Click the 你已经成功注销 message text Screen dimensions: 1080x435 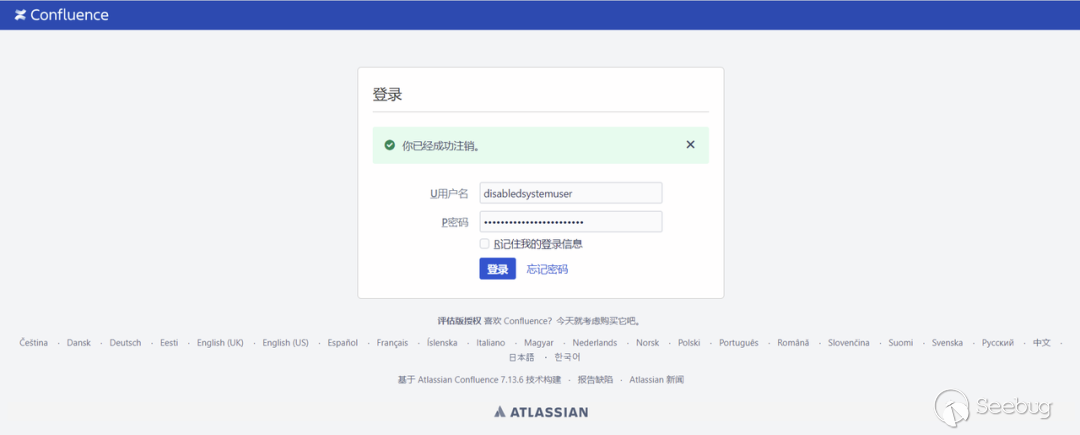pos(441,145)
